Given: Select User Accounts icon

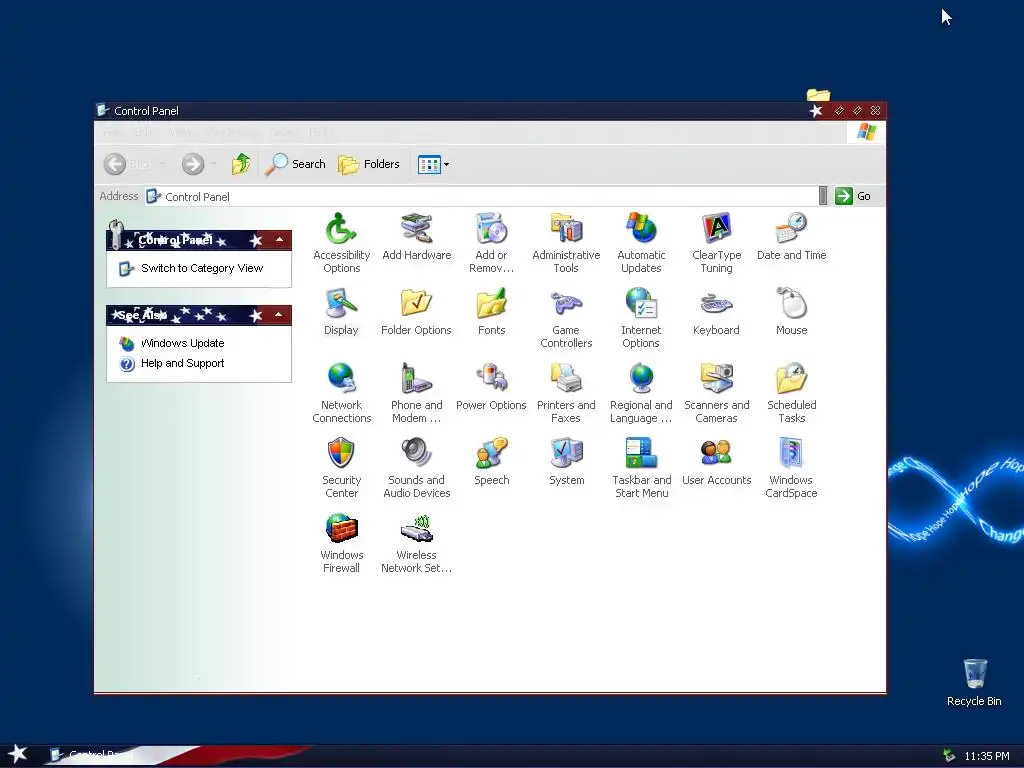Looking at the screenshot, I should tap(716, 462).
